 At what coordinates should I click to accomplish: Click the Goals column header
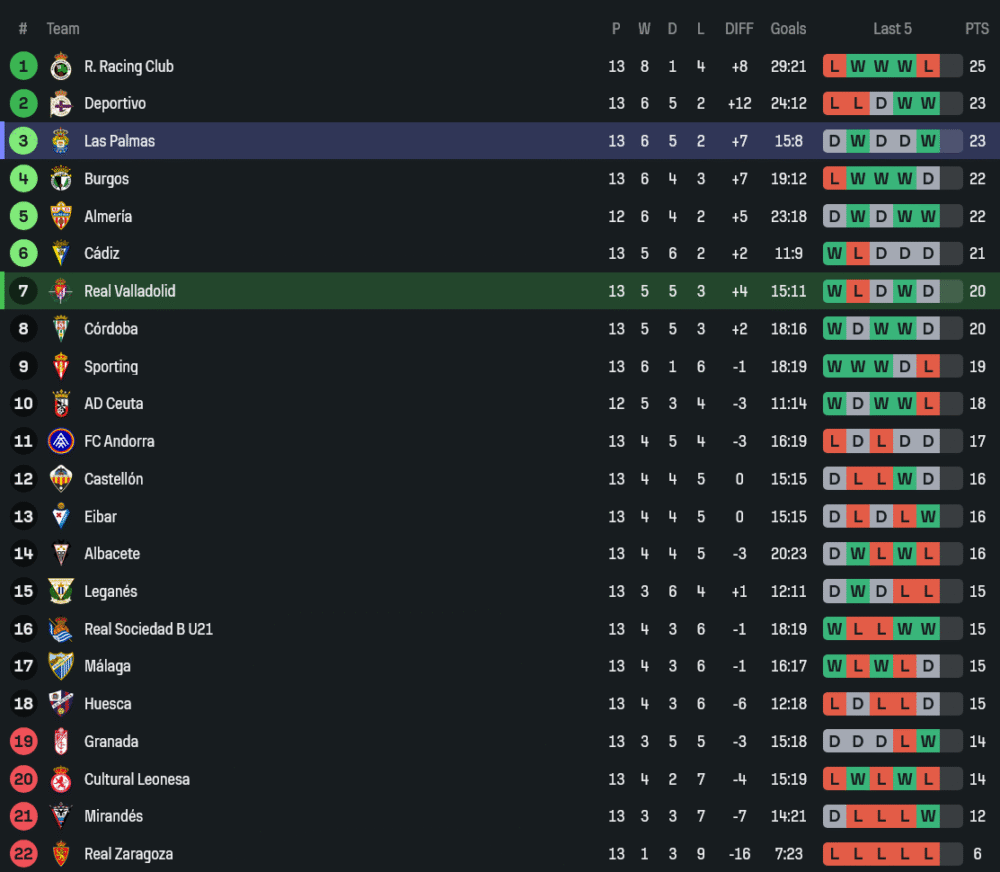click(x=788, y=29)
